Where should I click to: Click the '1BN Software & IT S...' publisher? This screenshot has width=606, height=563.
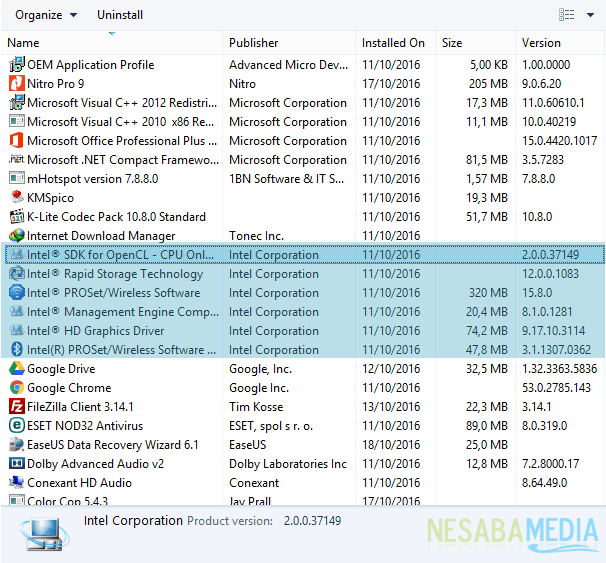coord(286,179)
